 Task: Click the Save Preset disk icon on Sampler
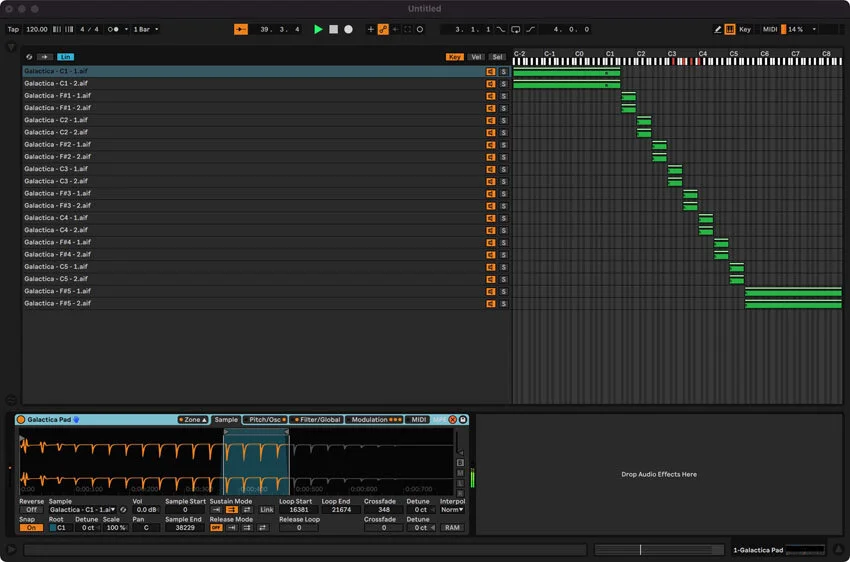463,419
